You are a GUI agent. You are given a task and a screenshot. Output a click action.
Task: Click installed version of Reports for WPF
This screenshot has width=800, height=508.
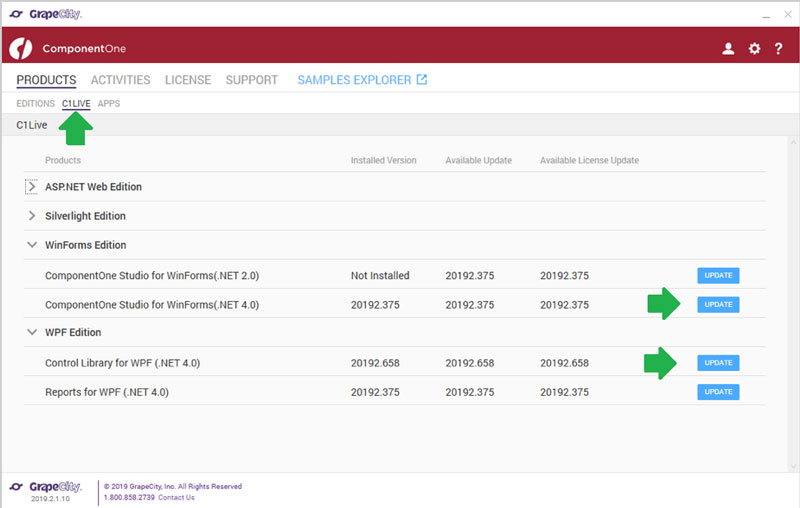(x=375, y=392)
